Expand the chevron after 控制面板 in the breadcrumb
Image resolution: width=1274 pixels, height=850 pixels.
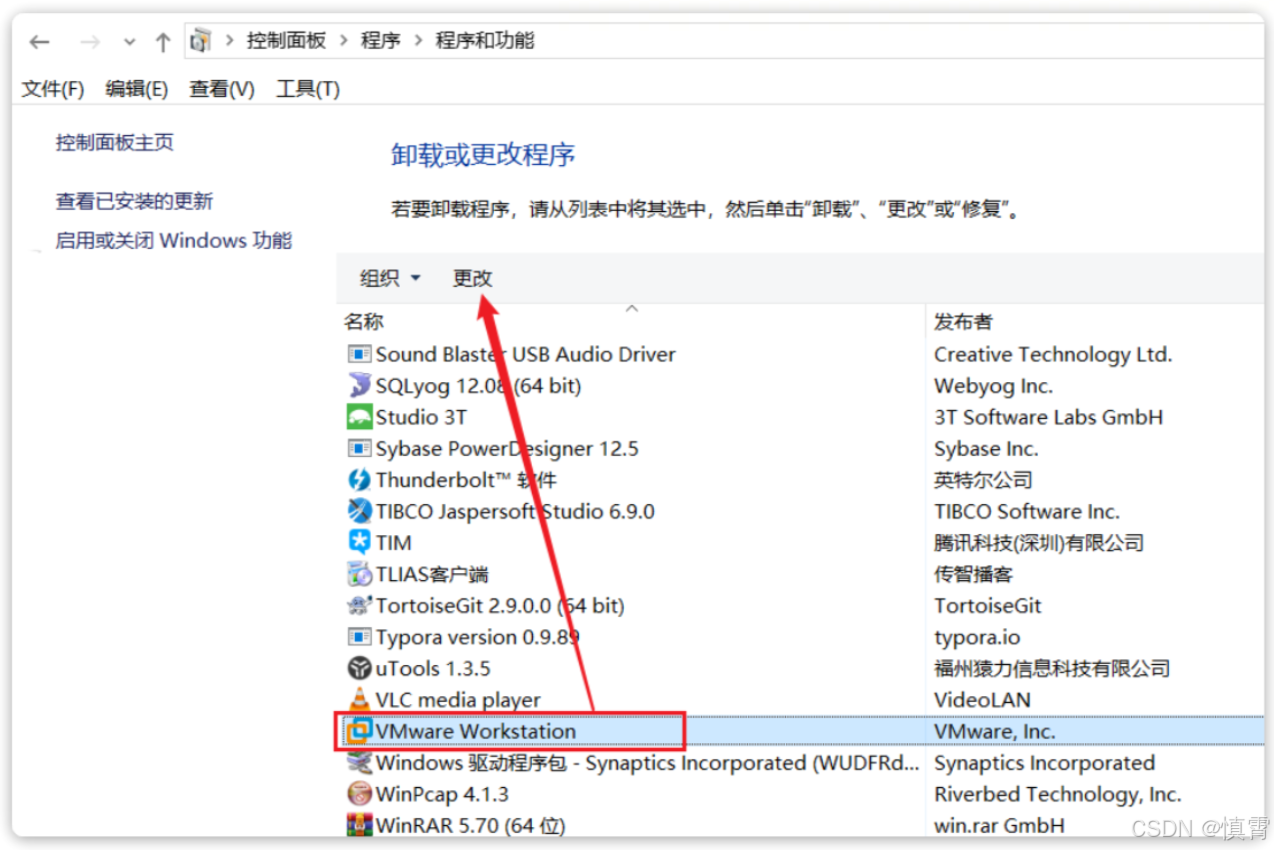344,41
